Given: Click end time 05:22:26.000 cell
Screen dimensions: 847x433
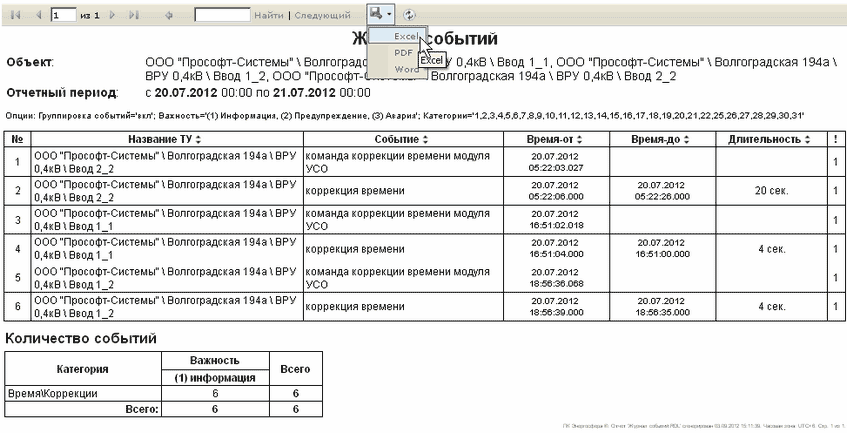Looking at the screenshot, I should pyautogui.click(x=662, y=191).
